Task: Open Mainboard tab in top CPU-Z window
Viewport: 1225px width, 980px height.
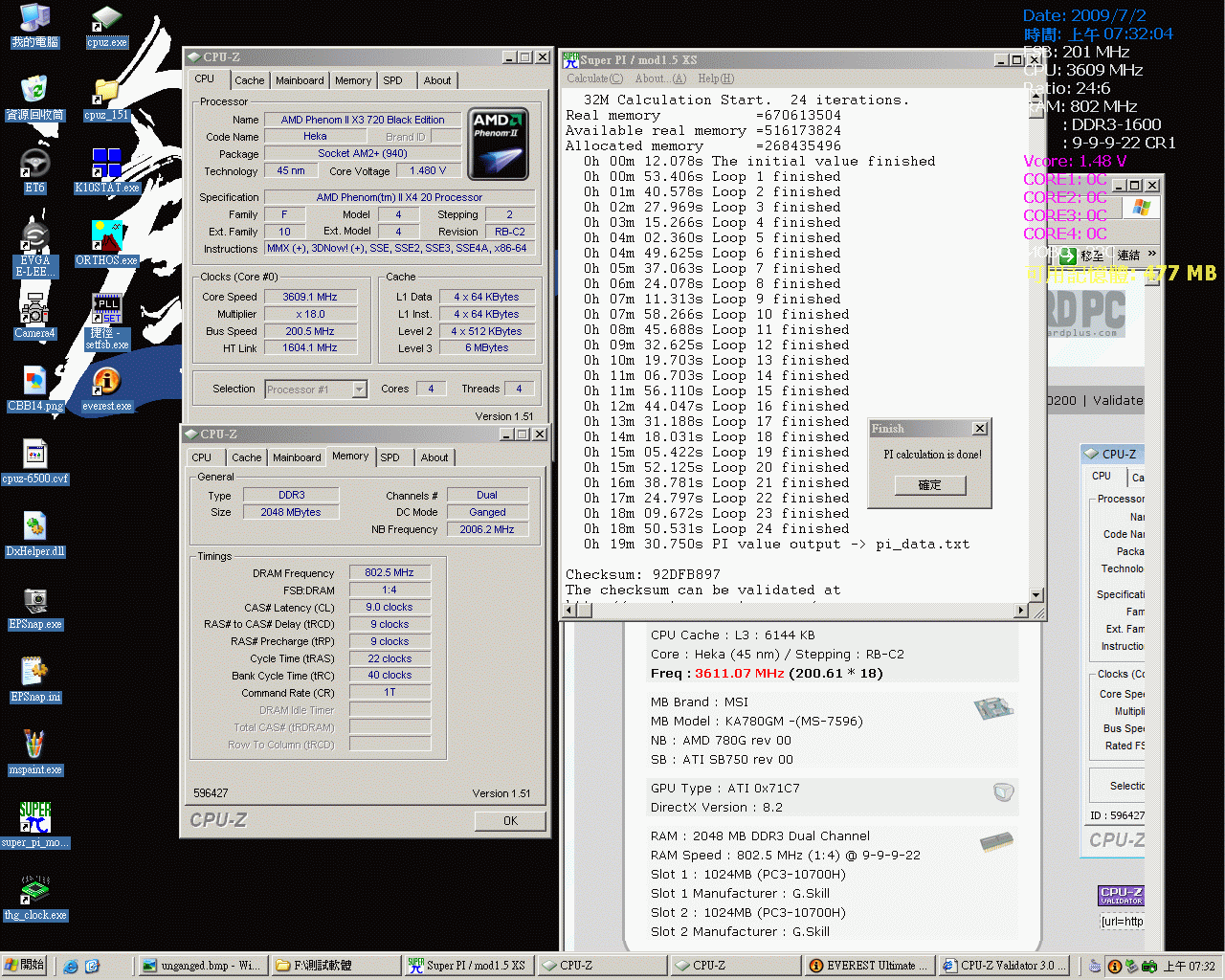Action: coord(300,81)
